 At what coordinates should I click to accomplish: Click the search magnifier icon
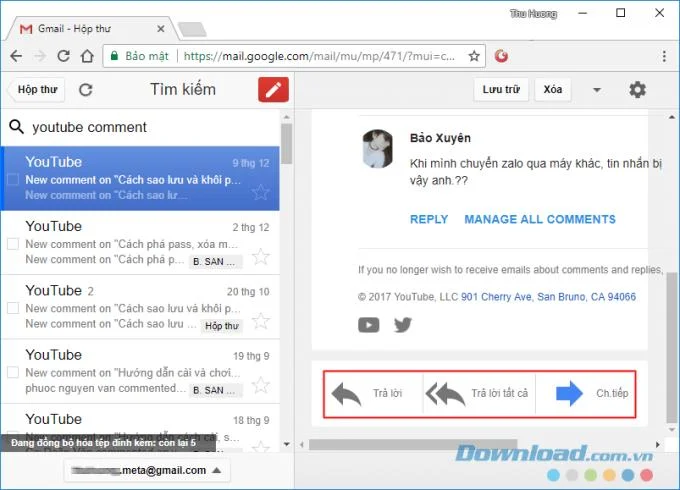click(16, 127)
